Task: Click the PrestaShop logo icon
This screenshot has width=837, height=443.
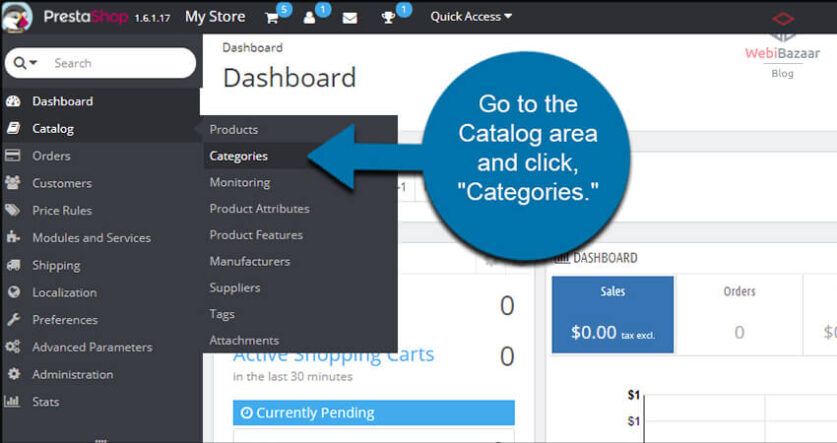Action: [x=21, y=17]
